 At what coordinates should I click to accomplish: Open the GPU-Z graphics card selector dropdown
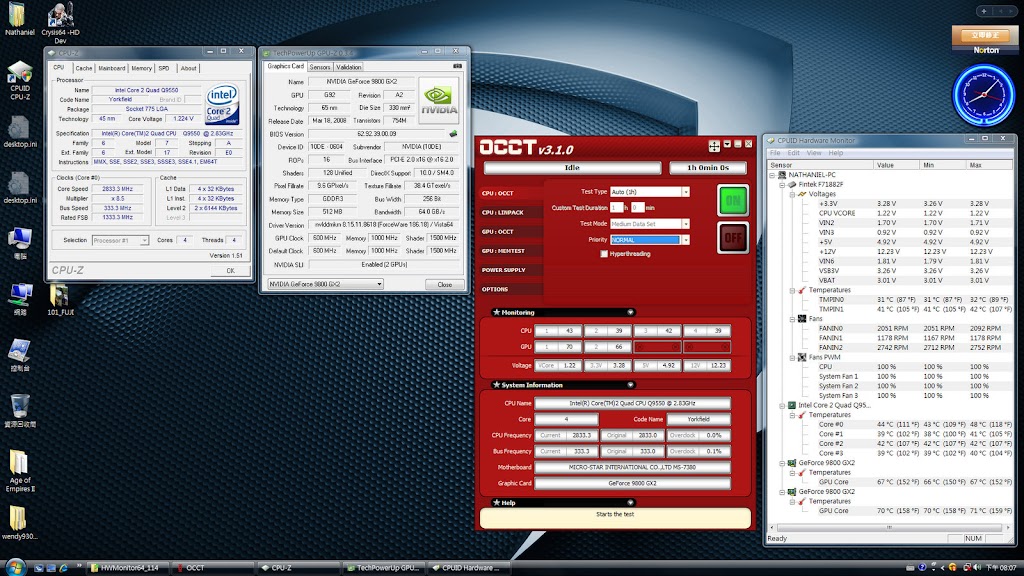click(x=325, y=284)
